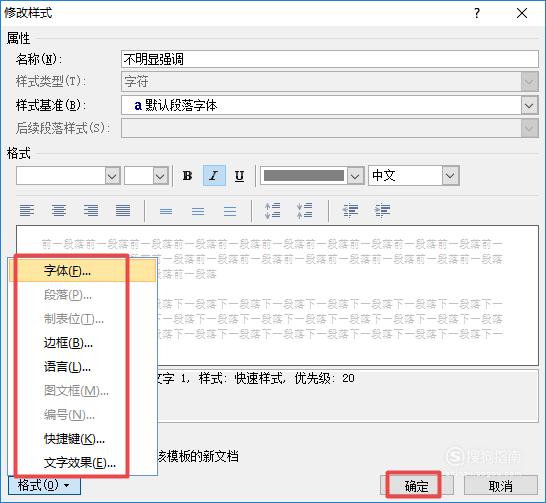Confirm with the 确定 button
This screenshot has height=503, width=546.
click(x=417, y=486)
